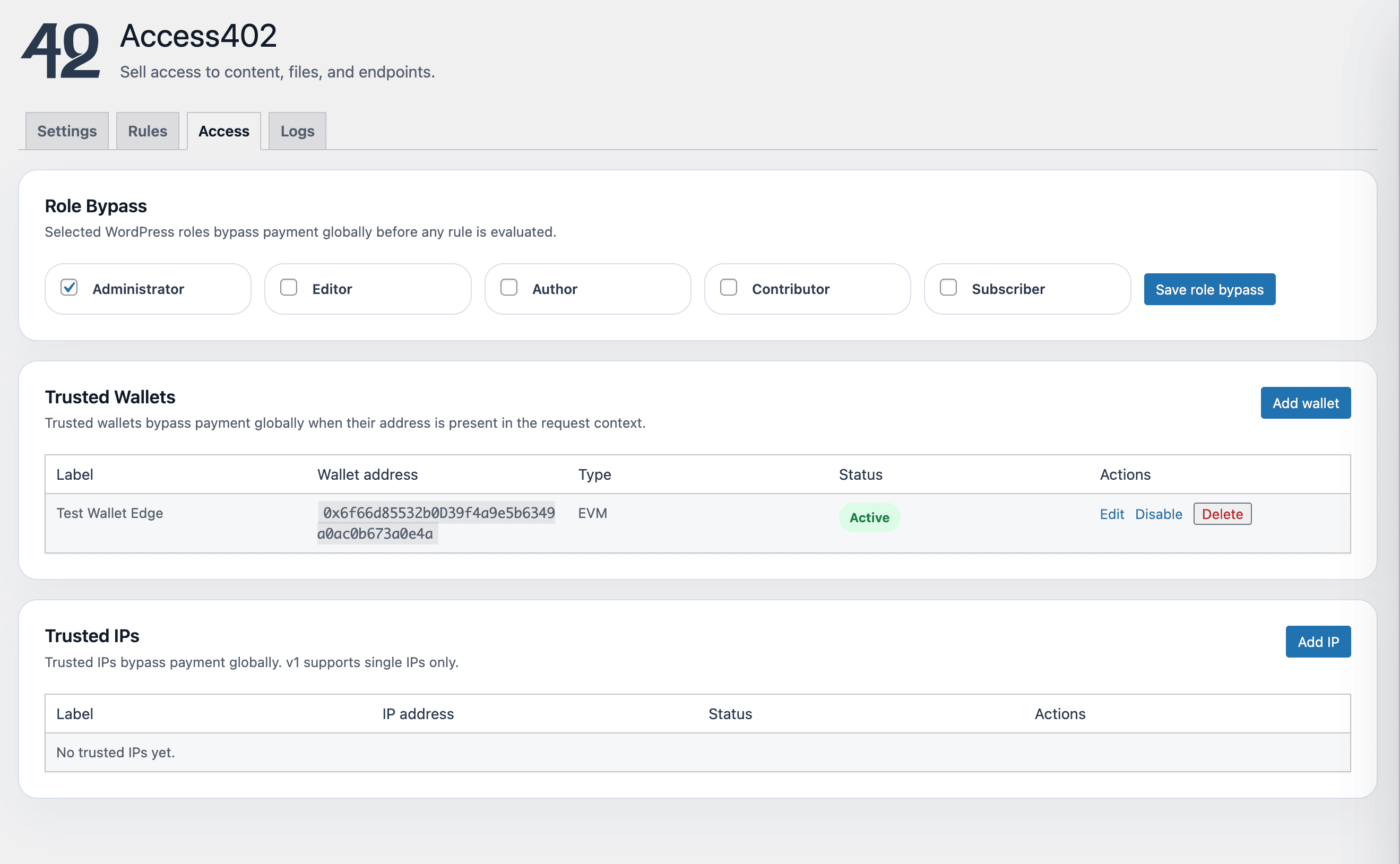Screen dimensions: 1400x864
Task: Click the Trusted Wallets heading
Action: pos(110,397)
